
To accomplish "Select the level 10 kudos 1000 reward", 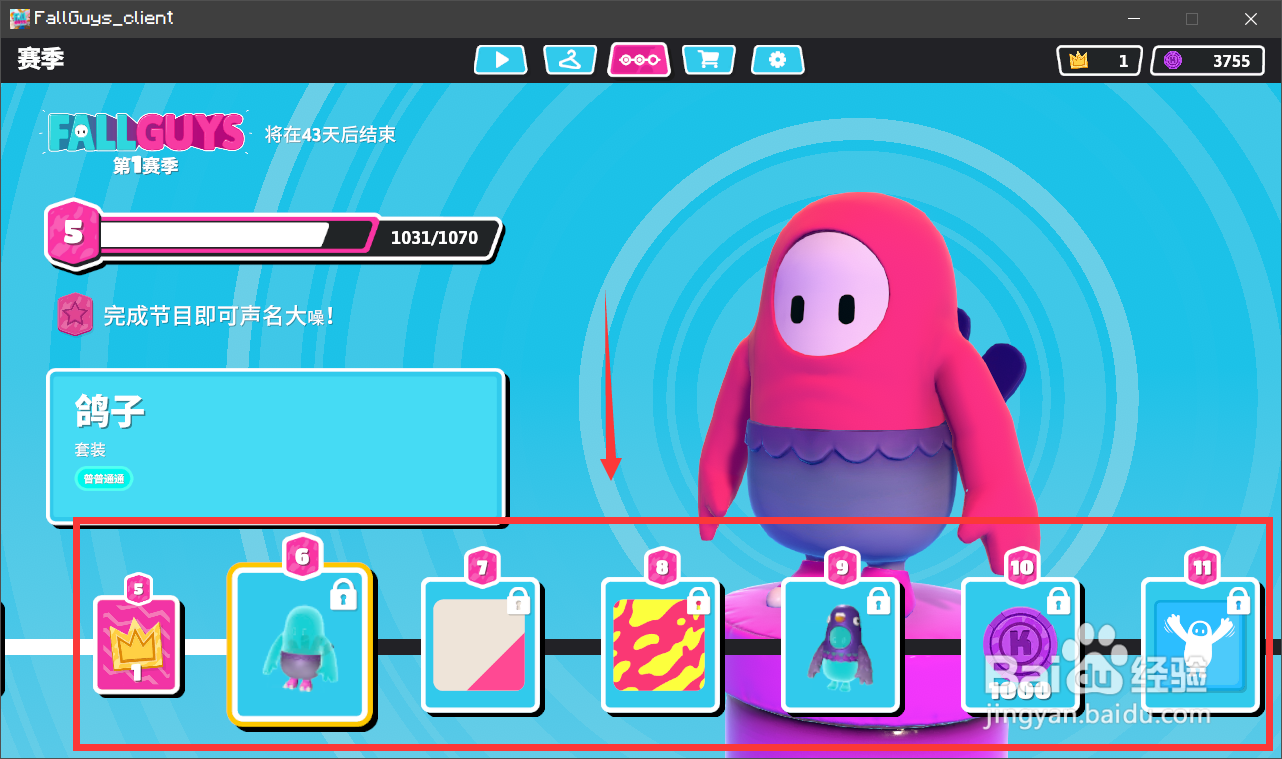I will pos(1020,645).
